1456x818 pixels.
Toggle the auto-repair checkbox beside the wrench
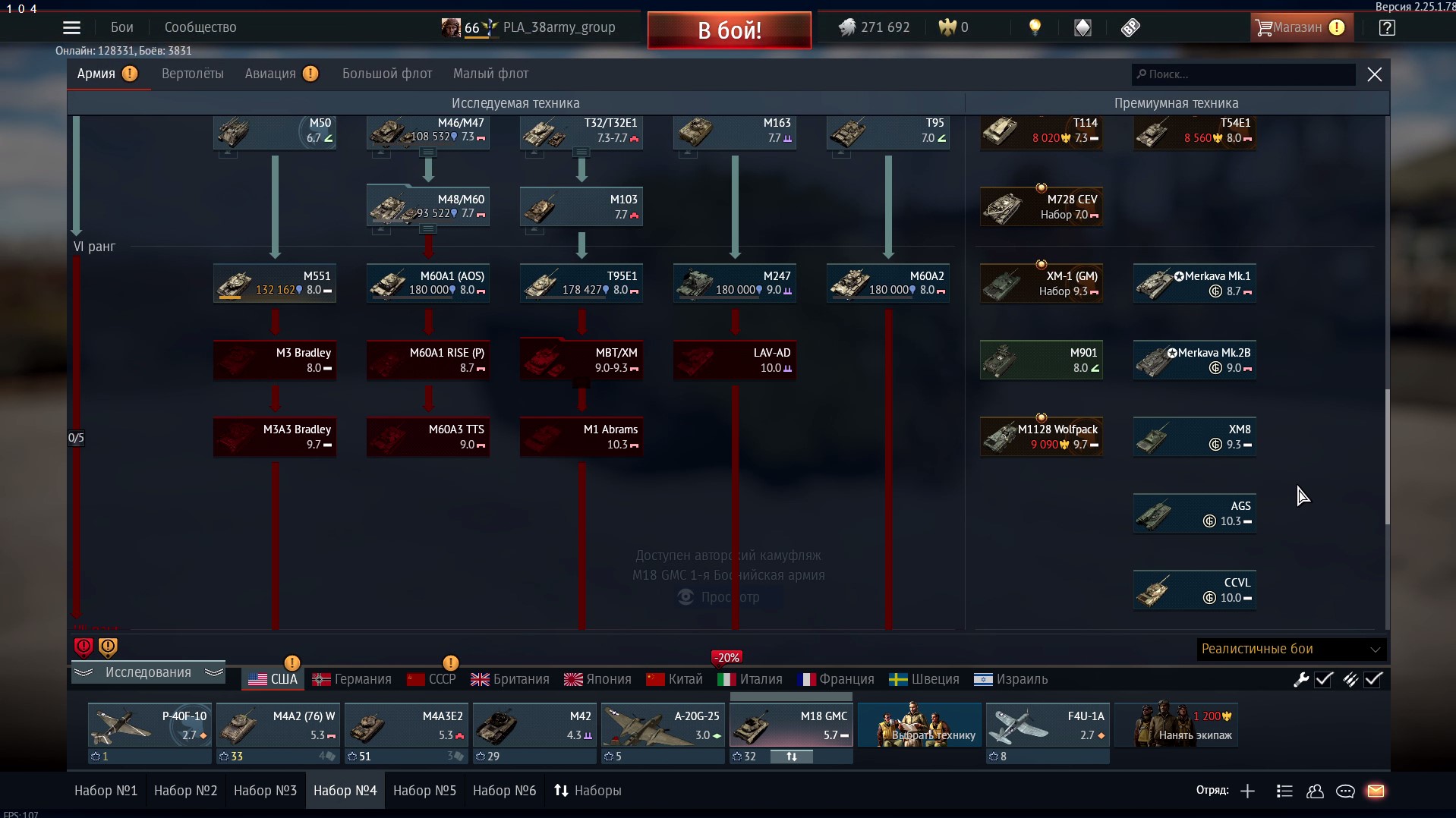pos(1324,680)
